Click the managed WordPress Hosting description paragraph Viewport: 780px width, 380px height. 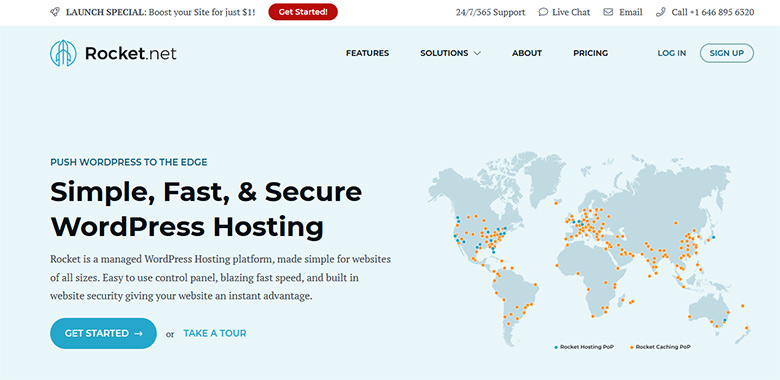pyautogui.click(x=220, y=278)
